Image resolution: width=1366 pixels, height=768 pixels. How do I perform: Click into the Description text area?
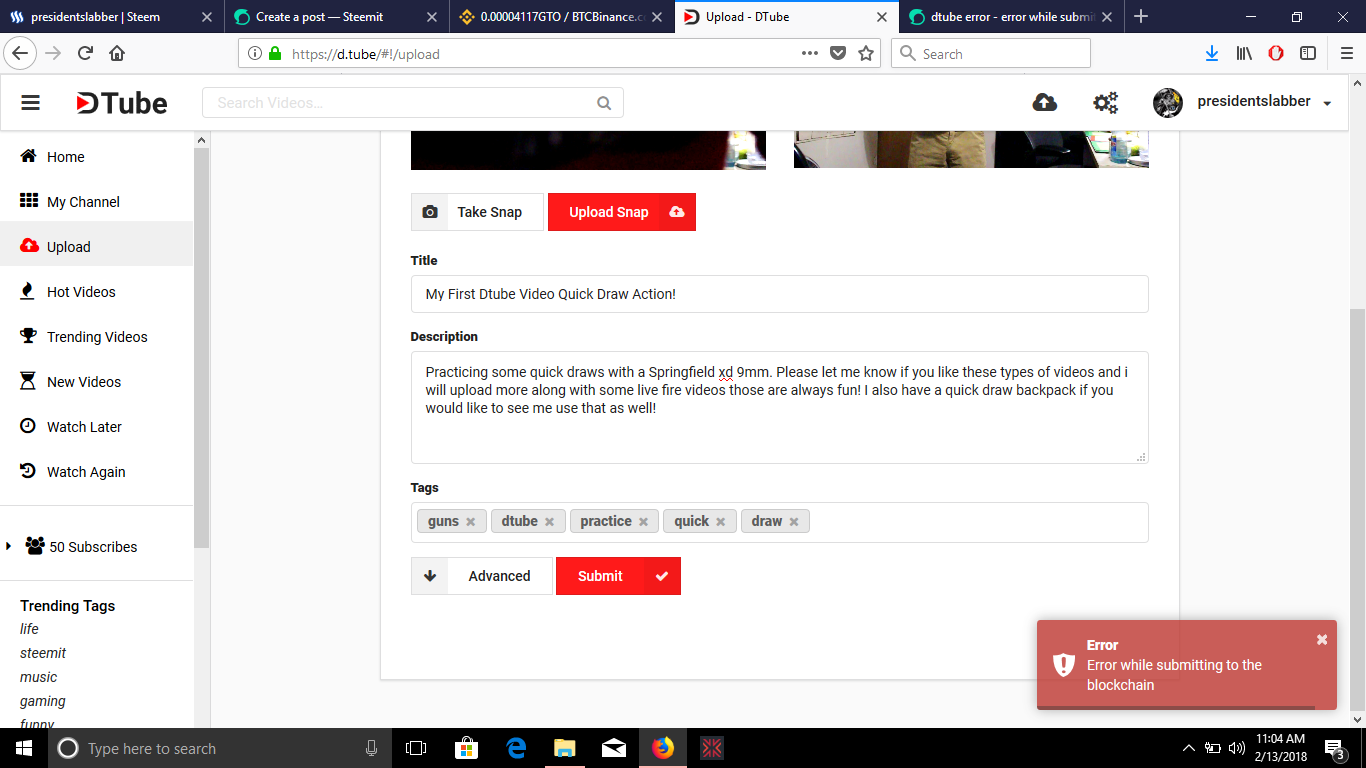click(x=779, y=407)
